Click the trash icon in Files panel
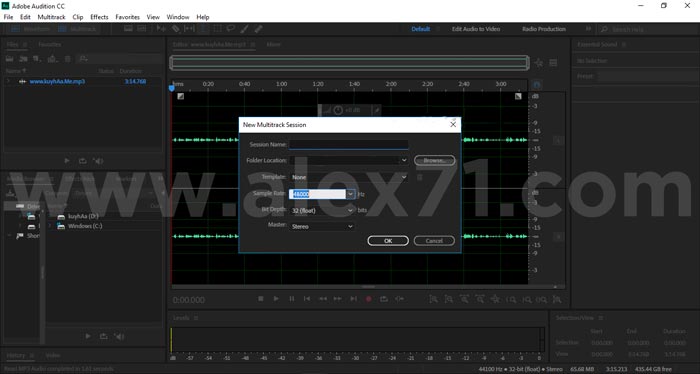Image resolution: width=700 pixels, height=374 pixels. (x=67, y=59)
